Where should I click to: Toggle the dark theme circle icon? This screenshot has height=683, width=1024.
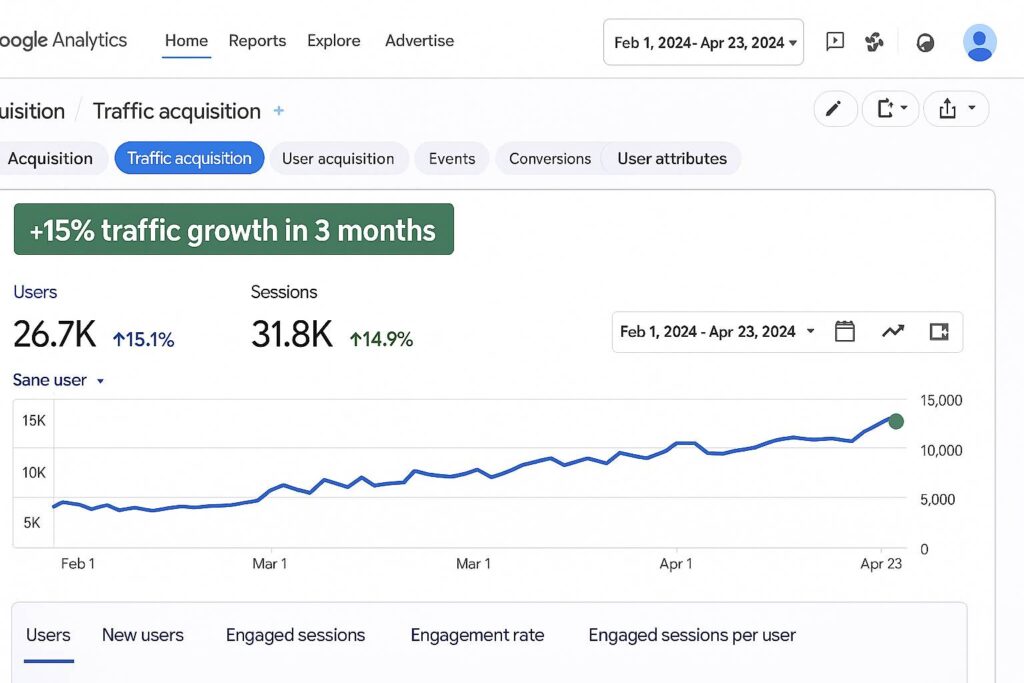click(x=925, y=43)
